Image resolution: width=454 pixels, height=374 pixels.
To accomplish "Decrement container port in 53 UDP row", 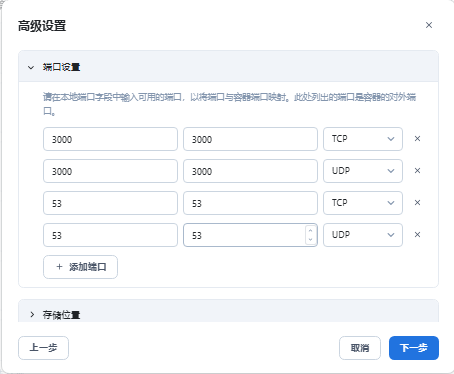I will point(310,239).
